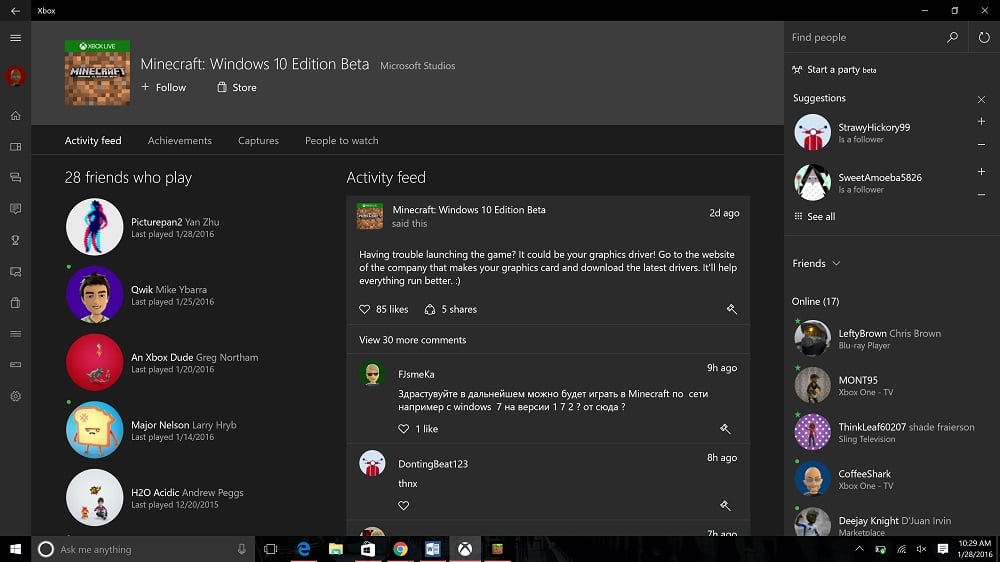Click the report icon on the Minecraft post
This screenshot has width=1000, height=562.
[732, 309]
